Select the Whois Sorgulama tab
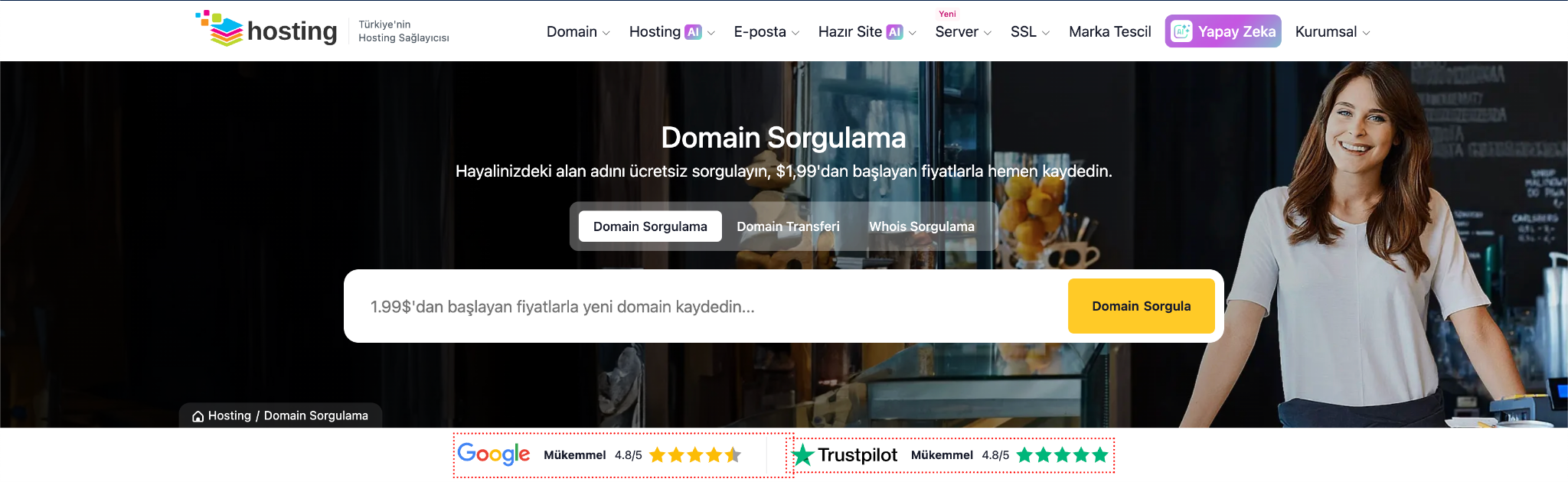 pyautogui.click(x=921, y=226)
